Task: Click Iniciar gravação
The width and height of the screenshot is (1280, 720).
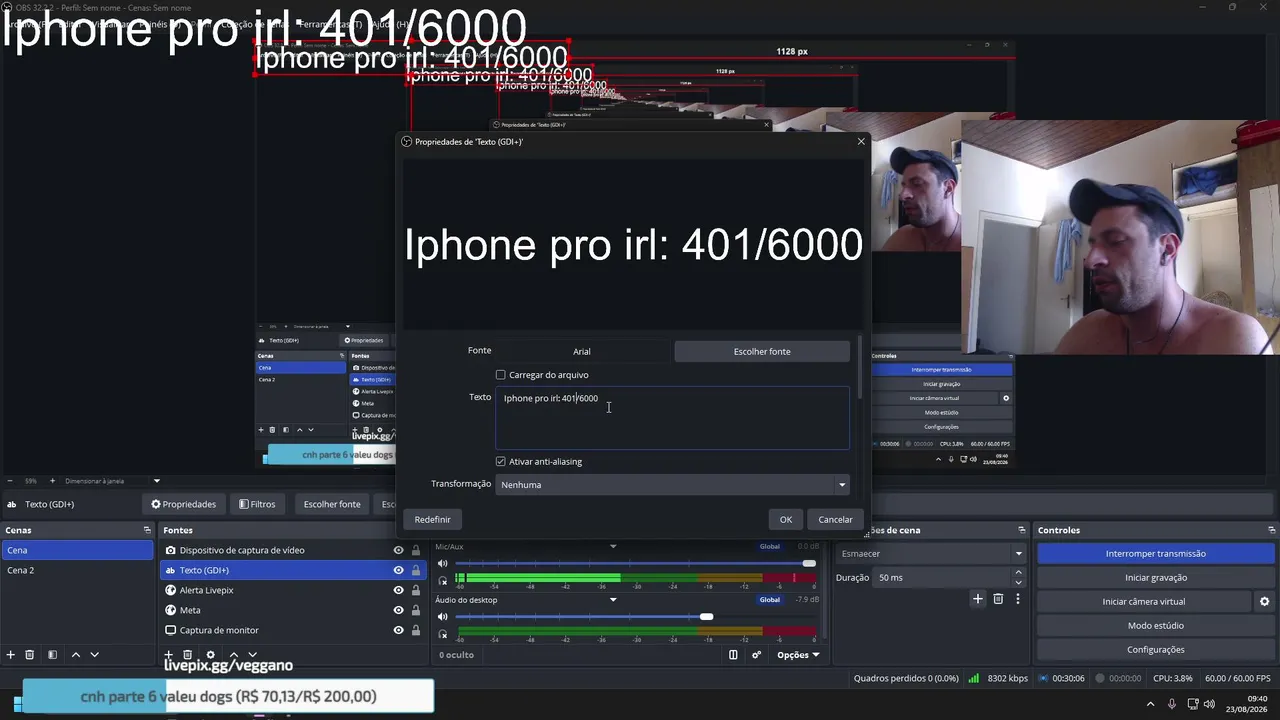Action: 1156,578
